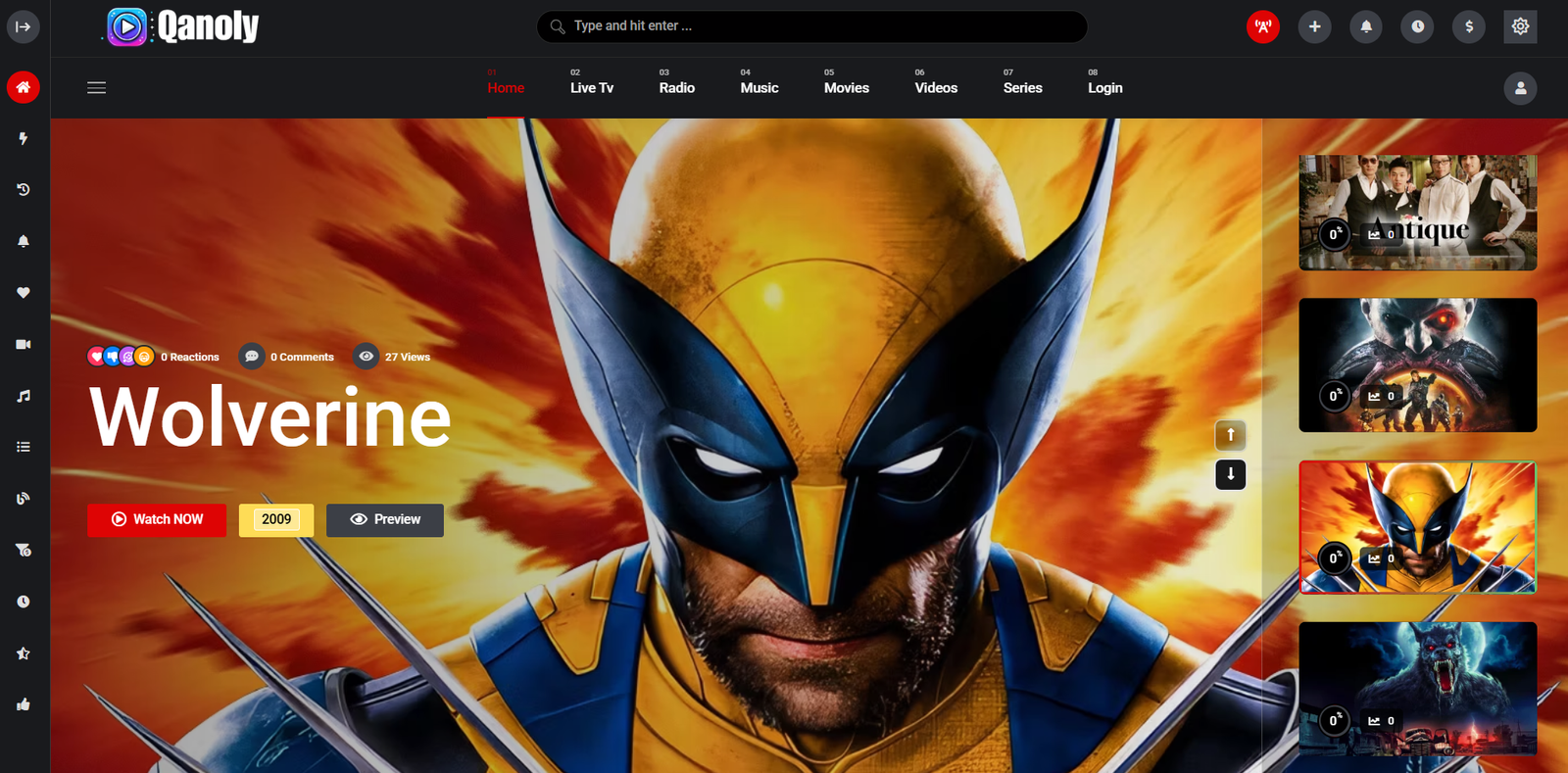Switch to Live Tv menu item
This screenshot has height=773, width=1568.
pyautogui.click(x=592, y=87)
